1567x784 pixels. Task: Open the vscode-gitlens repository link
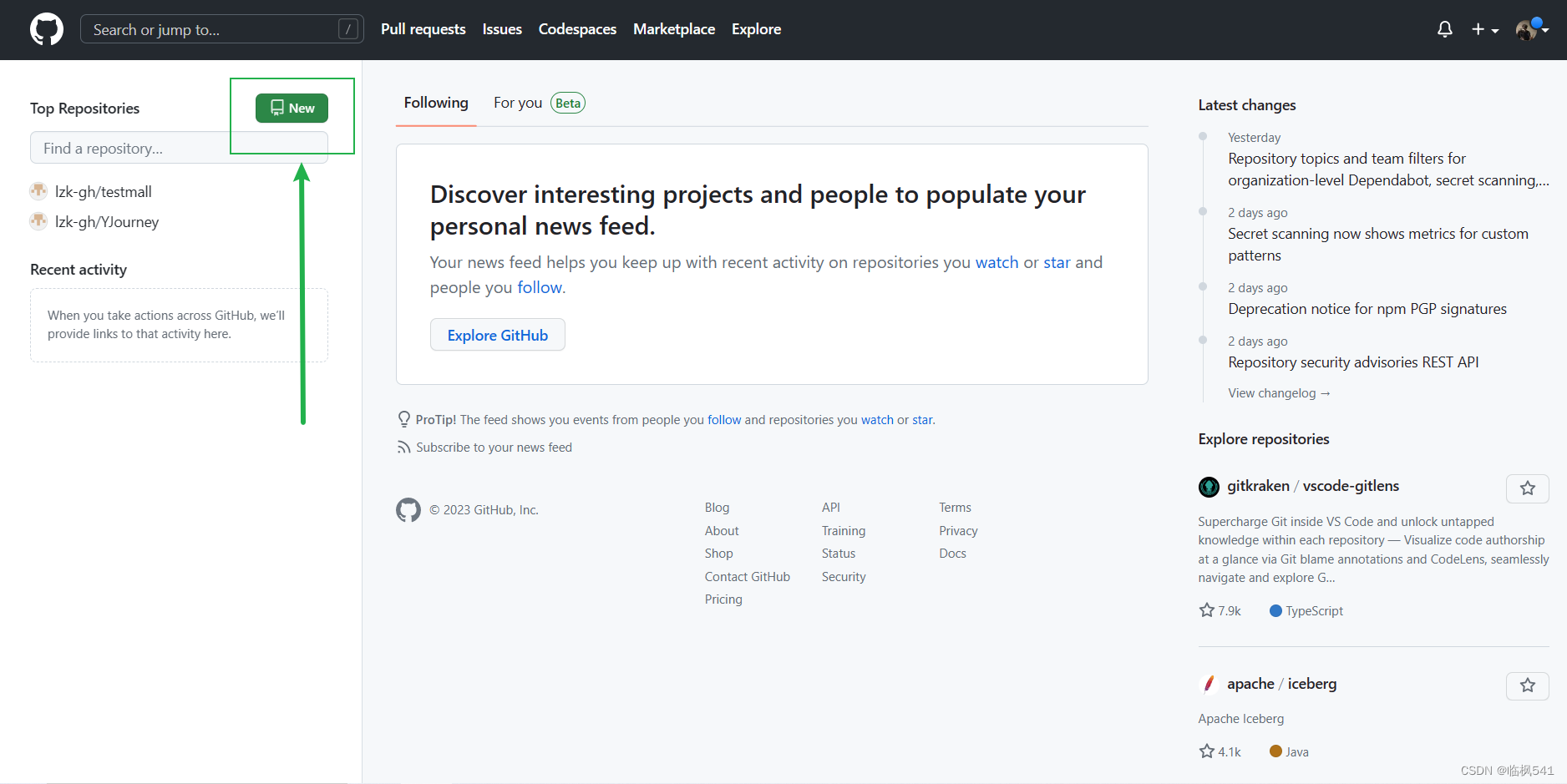[1351, 486]
